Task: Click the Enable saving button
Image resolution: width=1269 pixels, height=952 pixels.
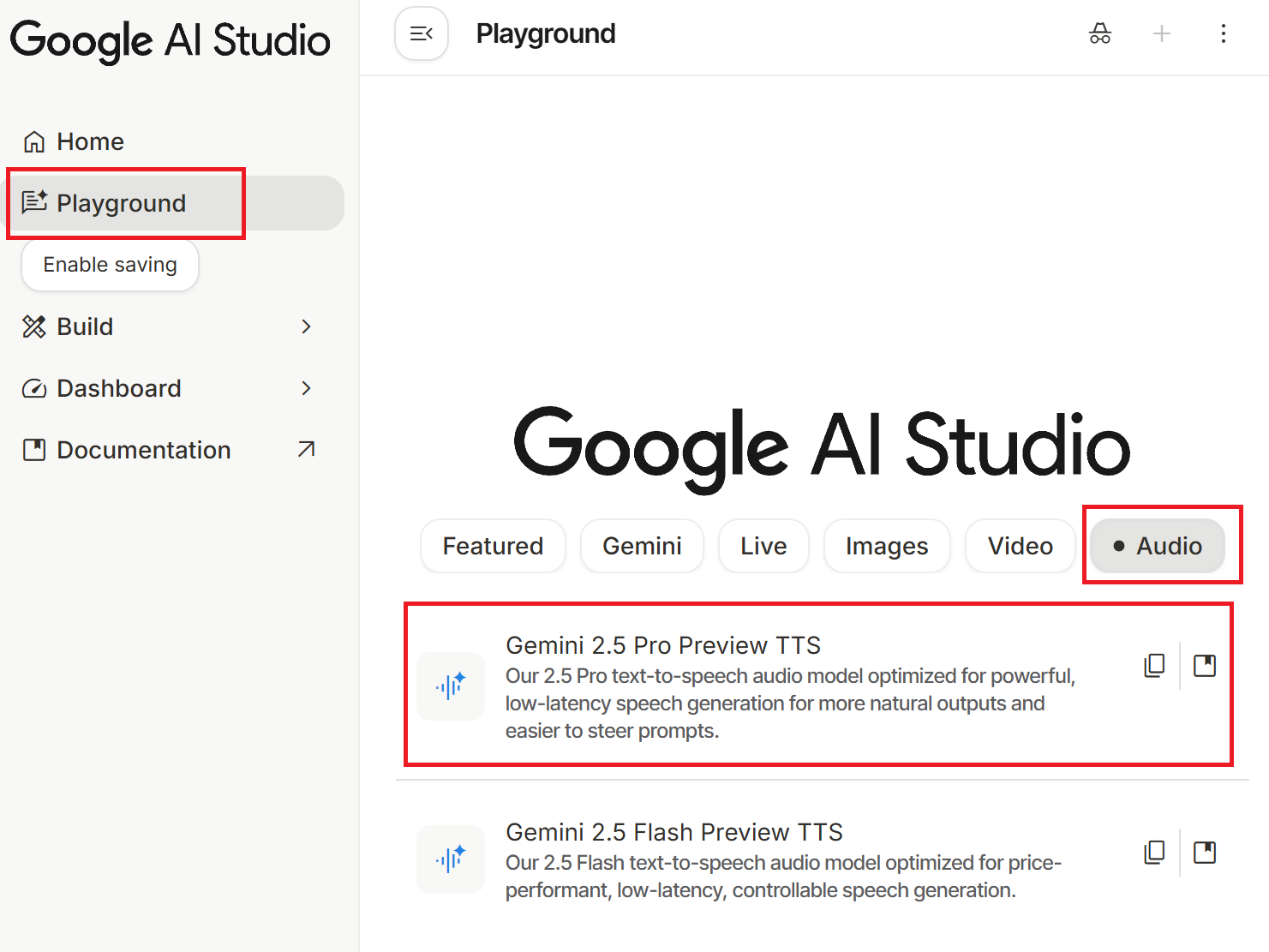Action: pyautogui.click(x=109, y=265)
